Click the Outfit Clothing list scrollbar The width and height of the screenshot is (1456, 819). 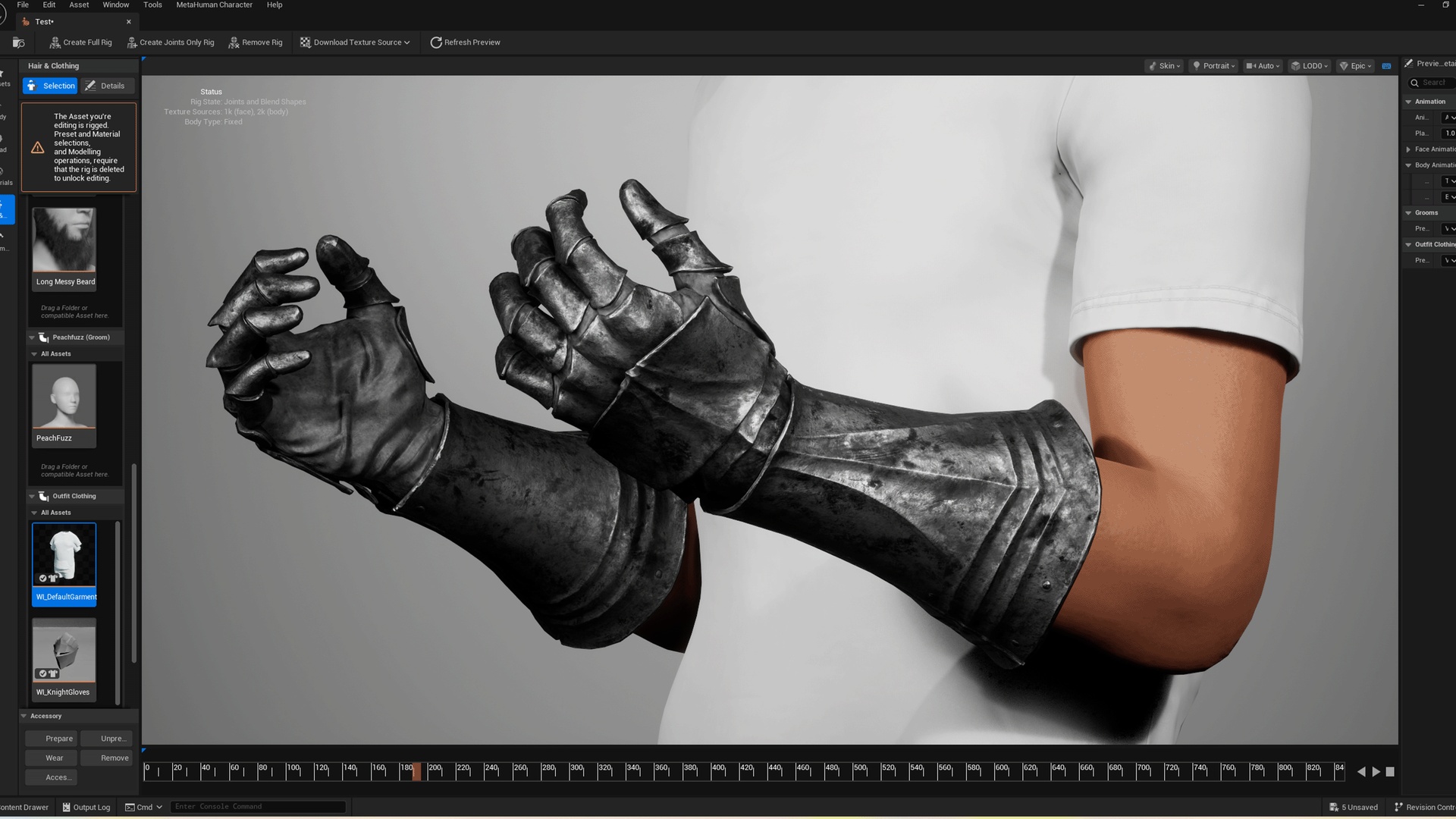click(118, 613)
